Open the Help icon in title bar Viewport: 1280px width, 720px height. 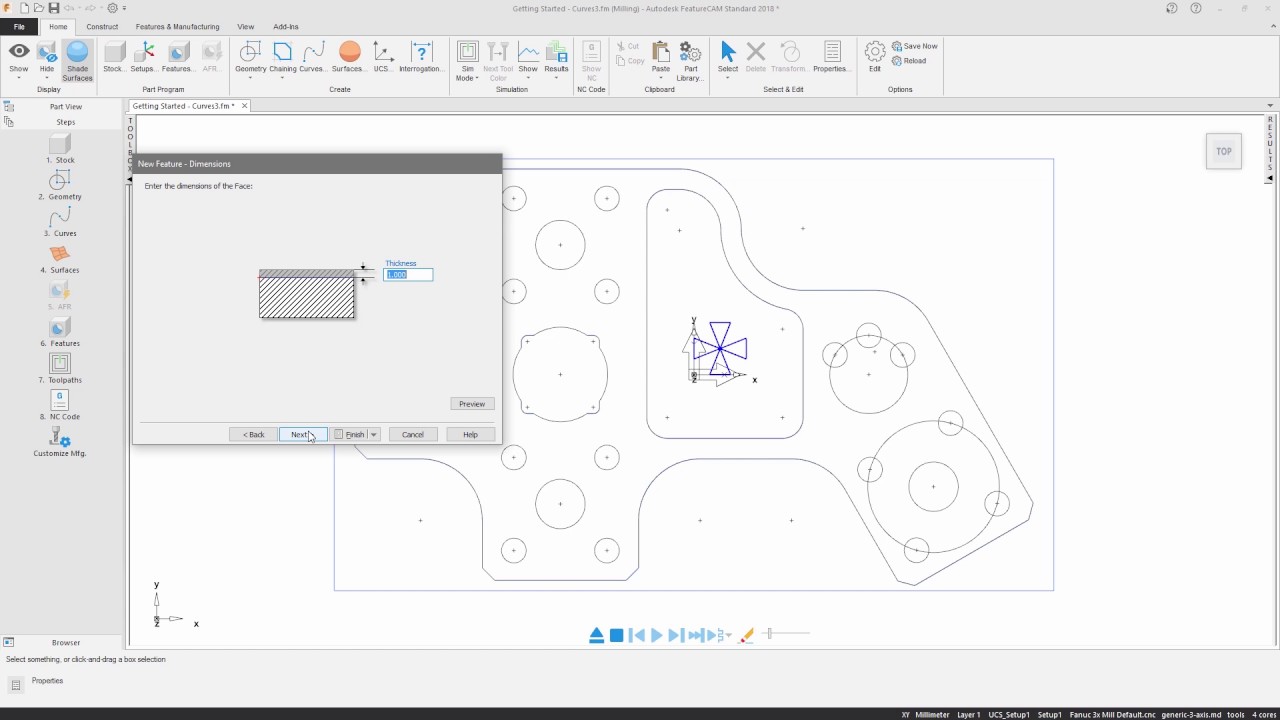coord(1196,8)
